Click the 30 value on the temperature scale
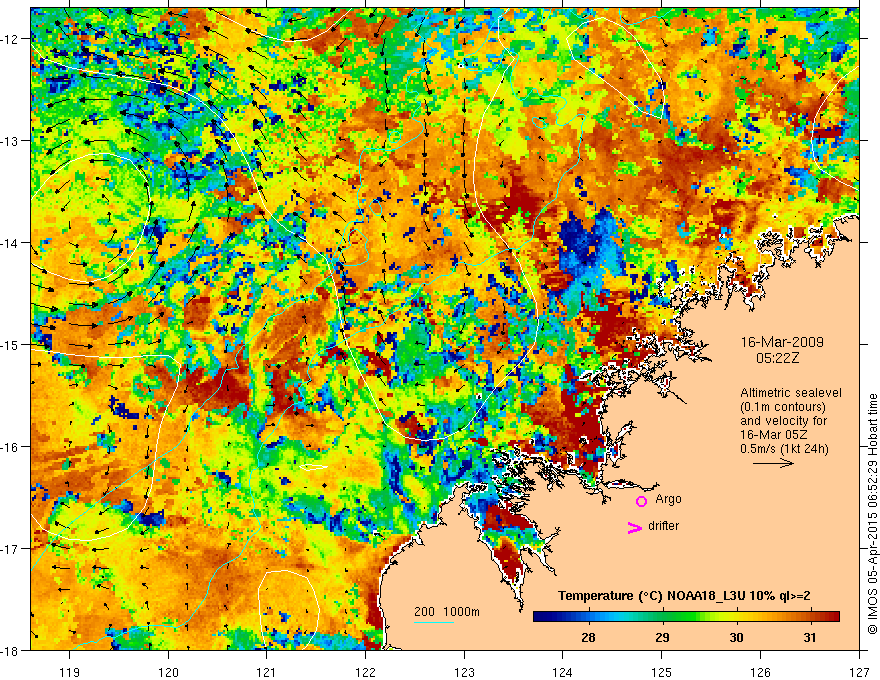880x680 pixels. (736, 638)
